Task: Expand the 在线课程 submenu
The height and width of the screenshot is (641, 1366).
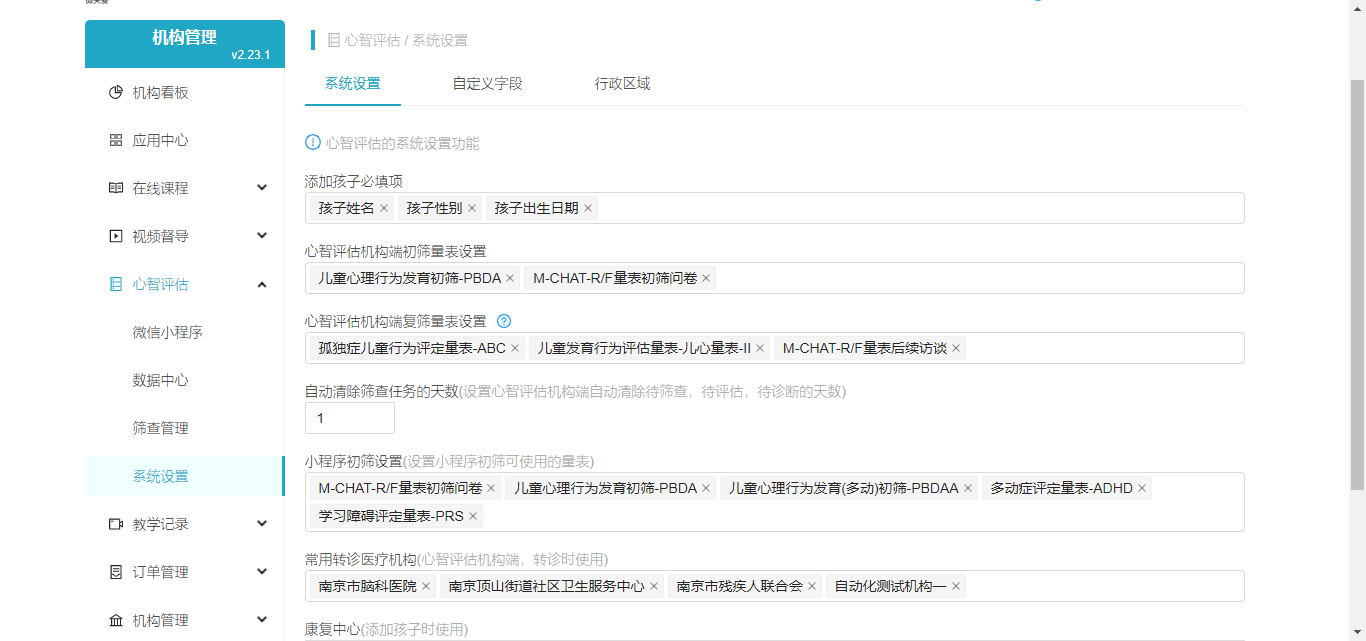Action: click(x=262, y=189)
